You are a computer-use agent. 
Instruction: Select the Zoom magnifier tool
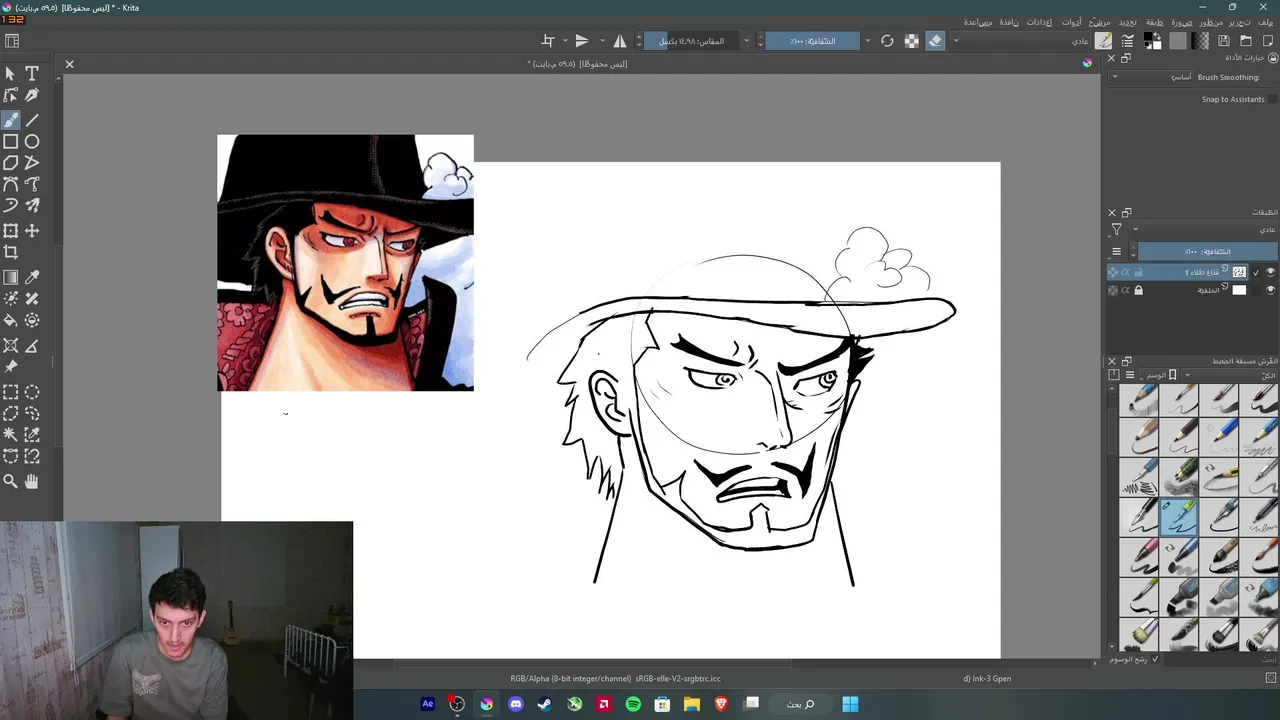10,481
